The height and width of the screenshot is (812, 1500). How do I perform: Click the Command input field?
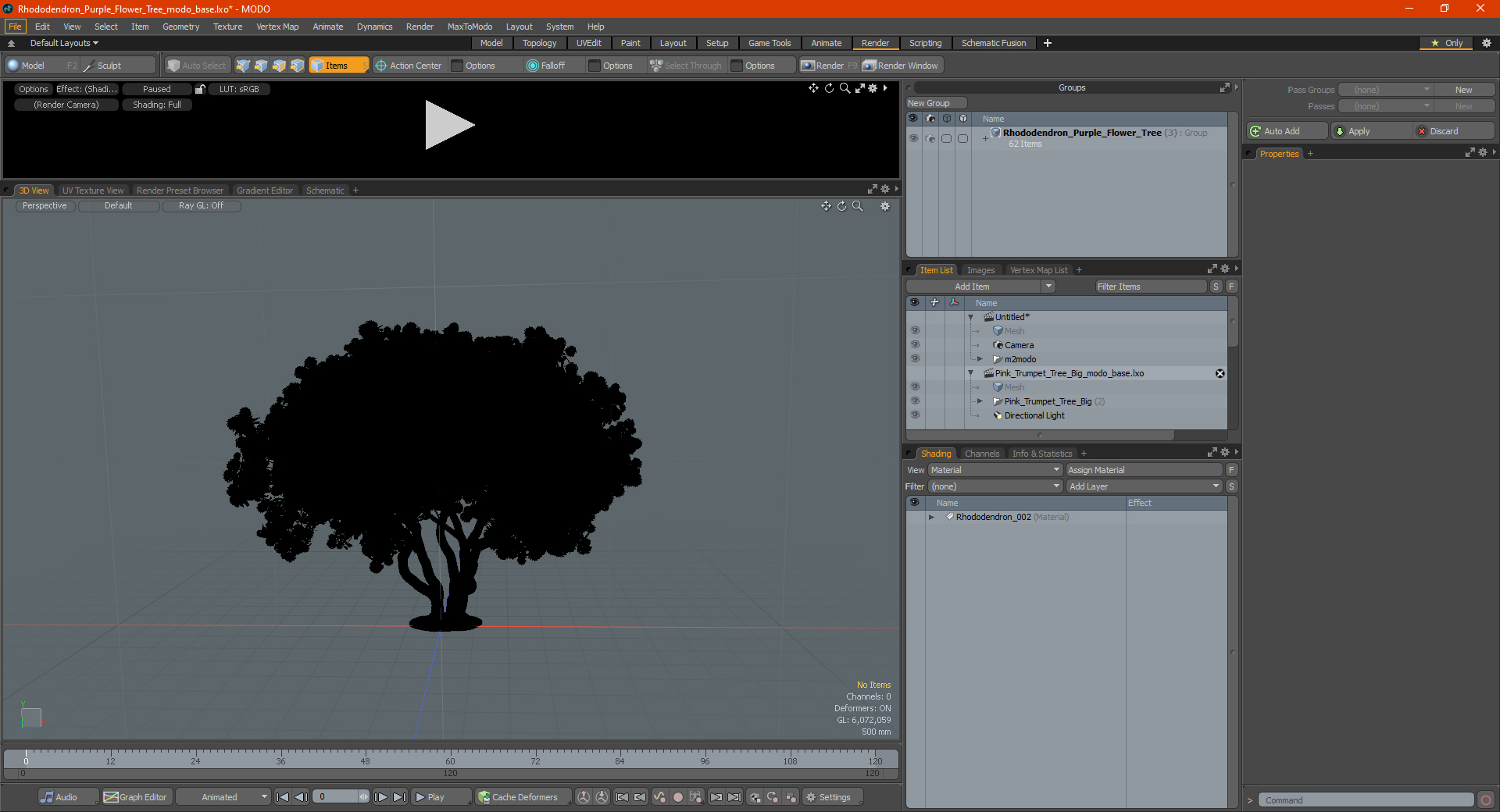[1366, 800]
